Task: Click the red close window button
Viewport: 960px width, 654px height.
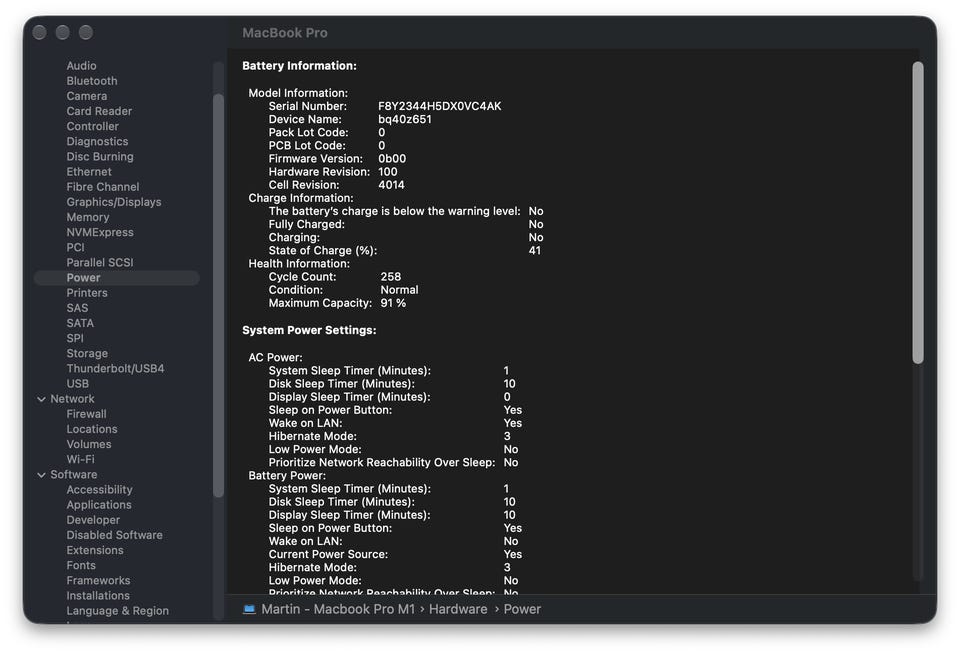Action: point(39,32)
